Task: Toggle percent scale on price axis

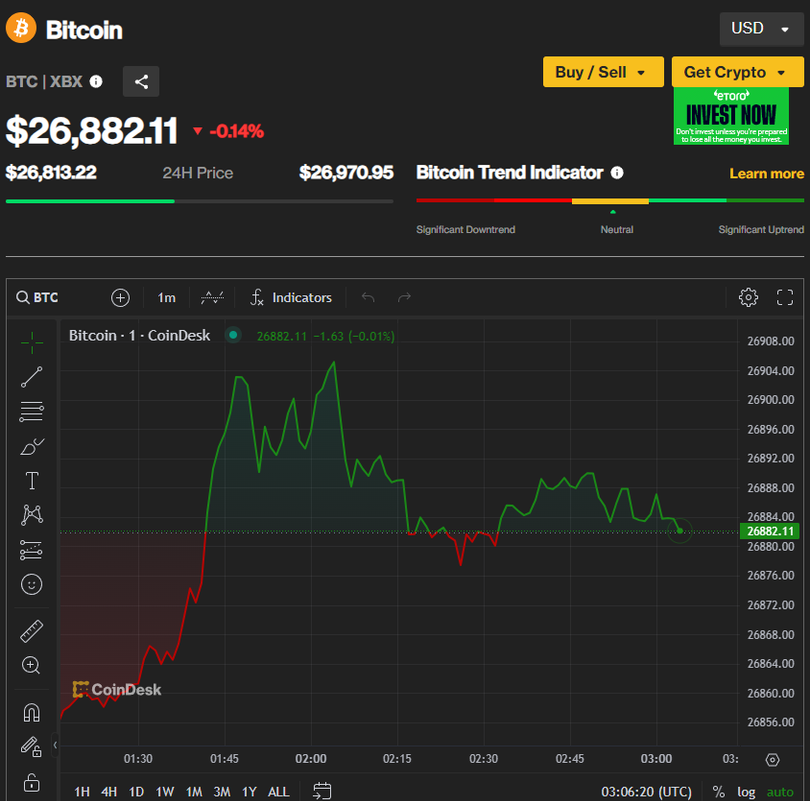Action: click(x=718, y=791)
